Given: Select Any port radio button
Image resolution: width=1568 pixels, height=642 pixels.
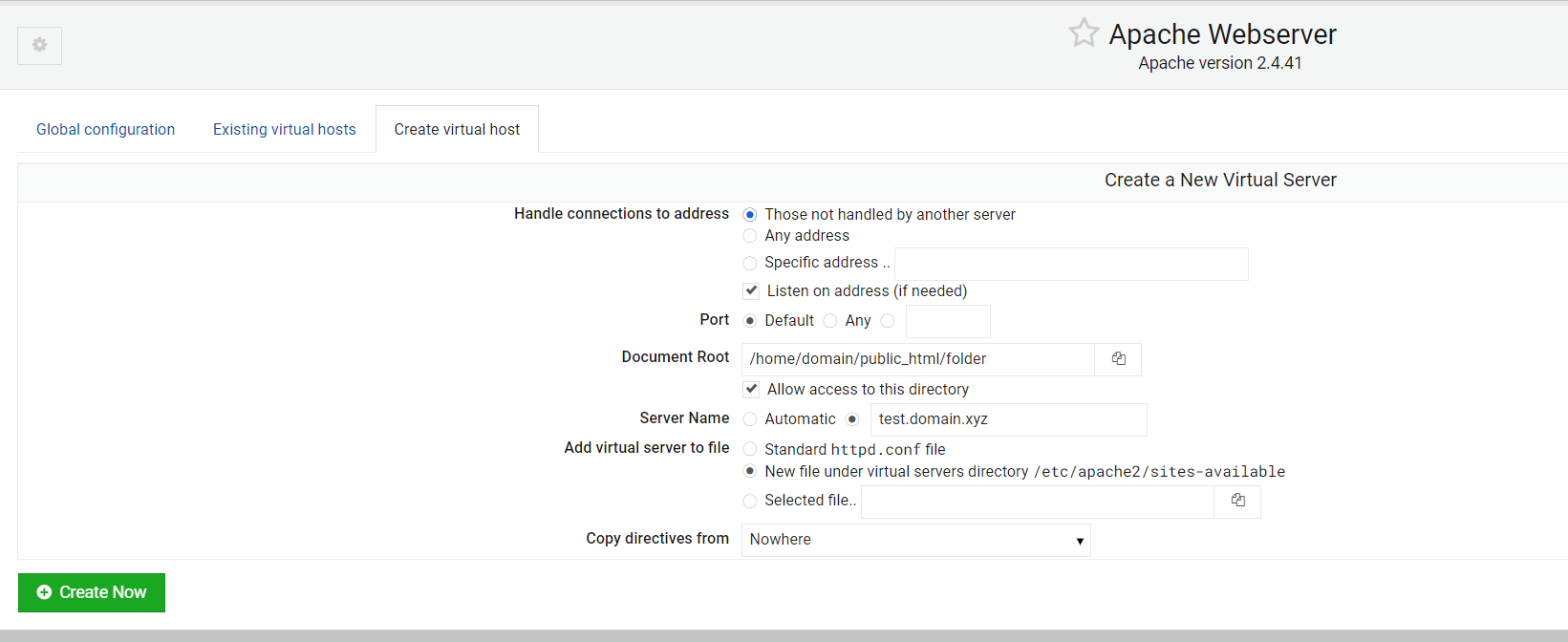Looking at the screenshot, I should [830, 321].
